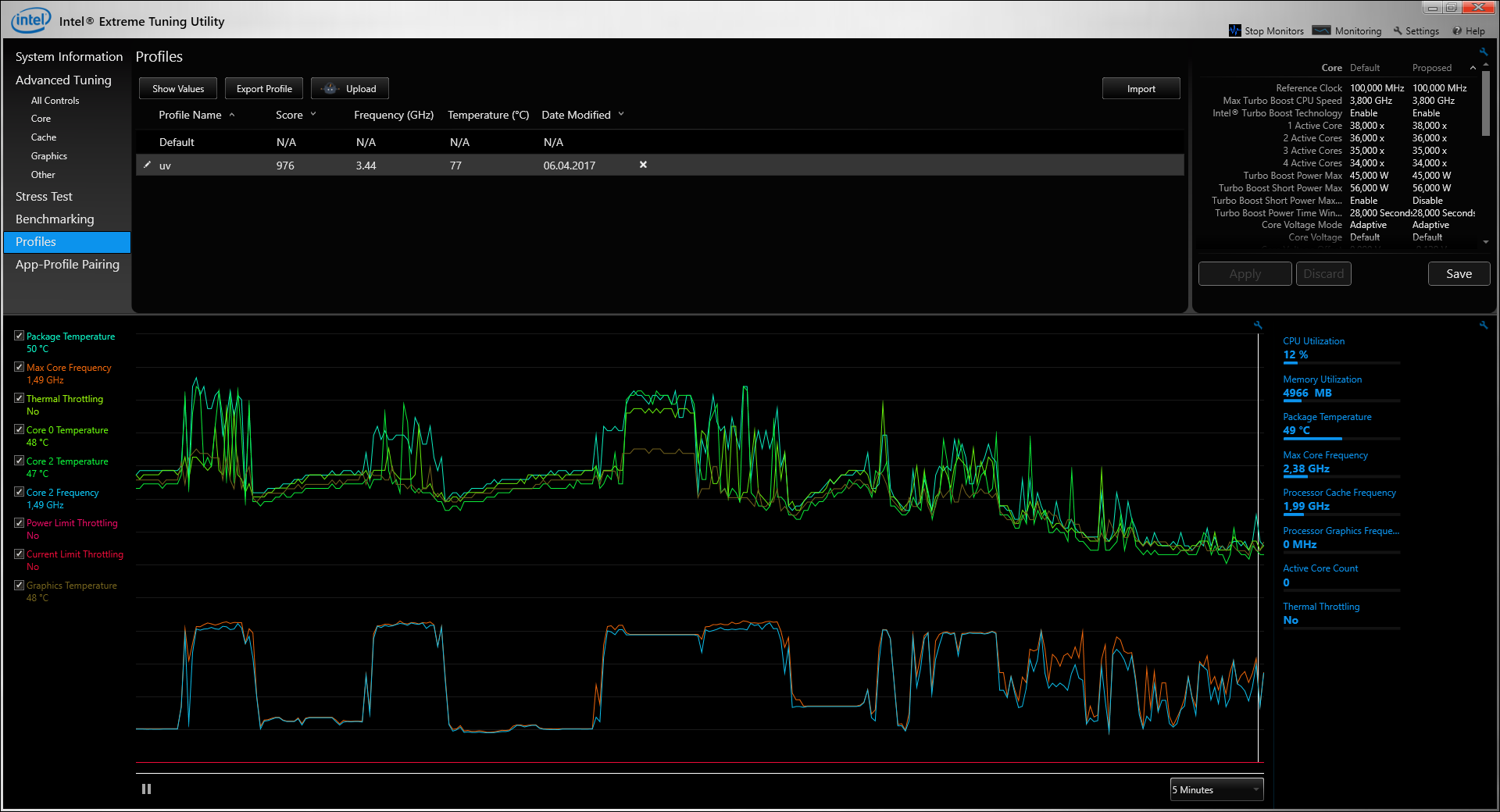Select the Profiles menu item
This screenshot has height=812, width=1500.
pyautogui.click(x=67, y=242)
